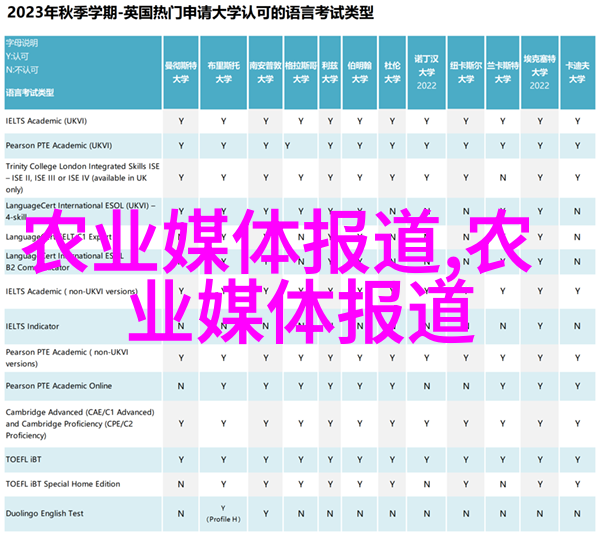Select the 曼彻斯特大学 column header
Screen dimensions: 600x536
pyautogui.click(x=181, y=72)
